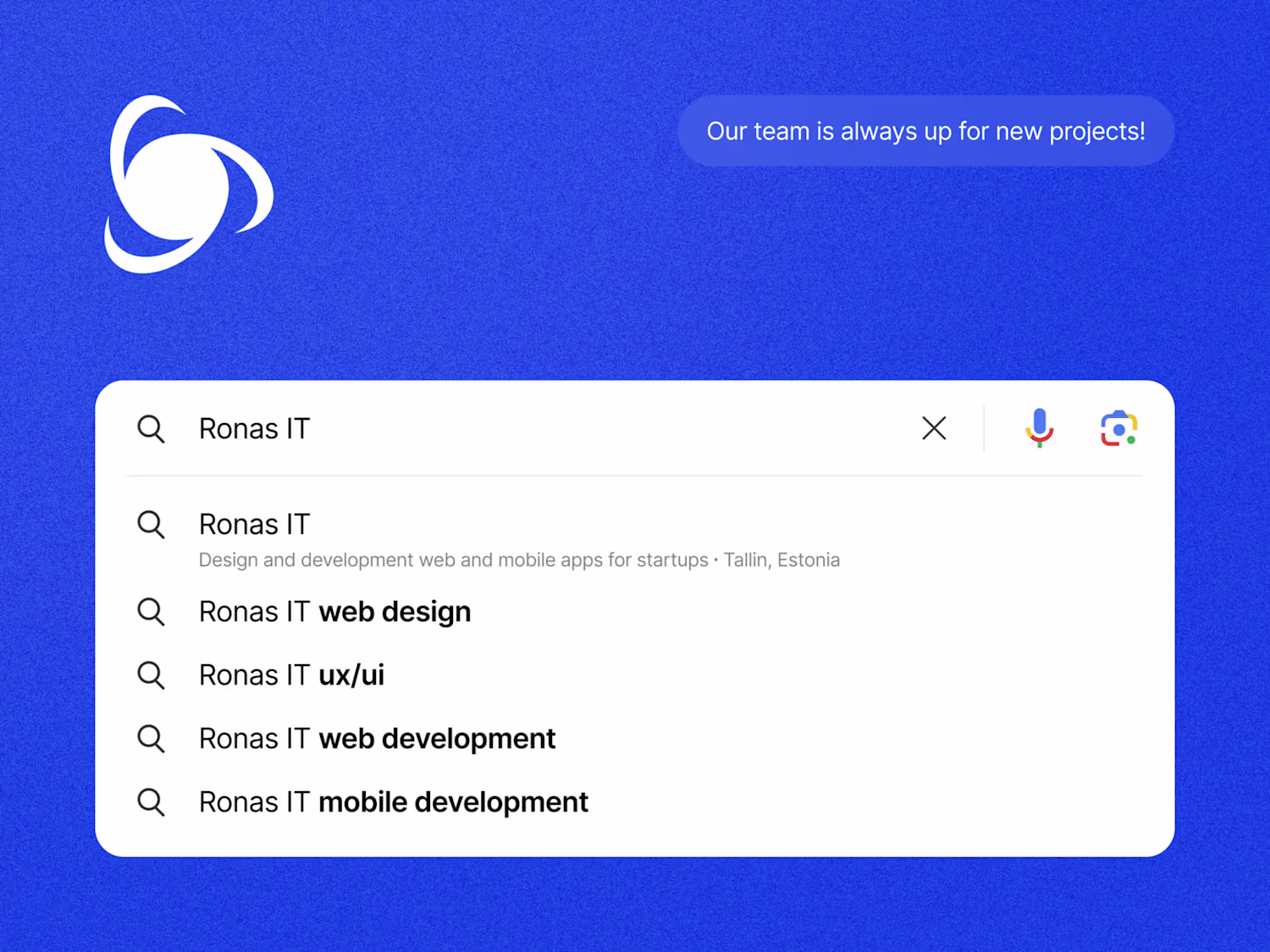The image size is (1270, 952).
Task: Click the "Design and development web and mobile apps" description
Action: [x=453, y=560]
